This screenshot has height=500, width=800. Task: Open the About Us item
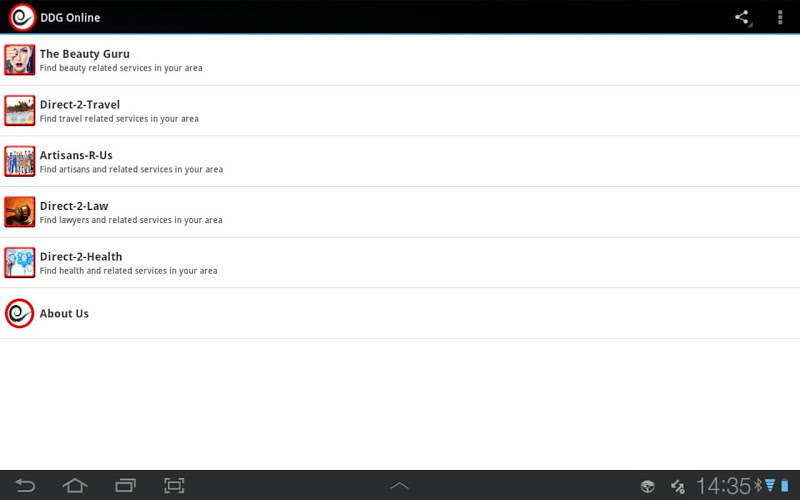(x=400, y=313)
